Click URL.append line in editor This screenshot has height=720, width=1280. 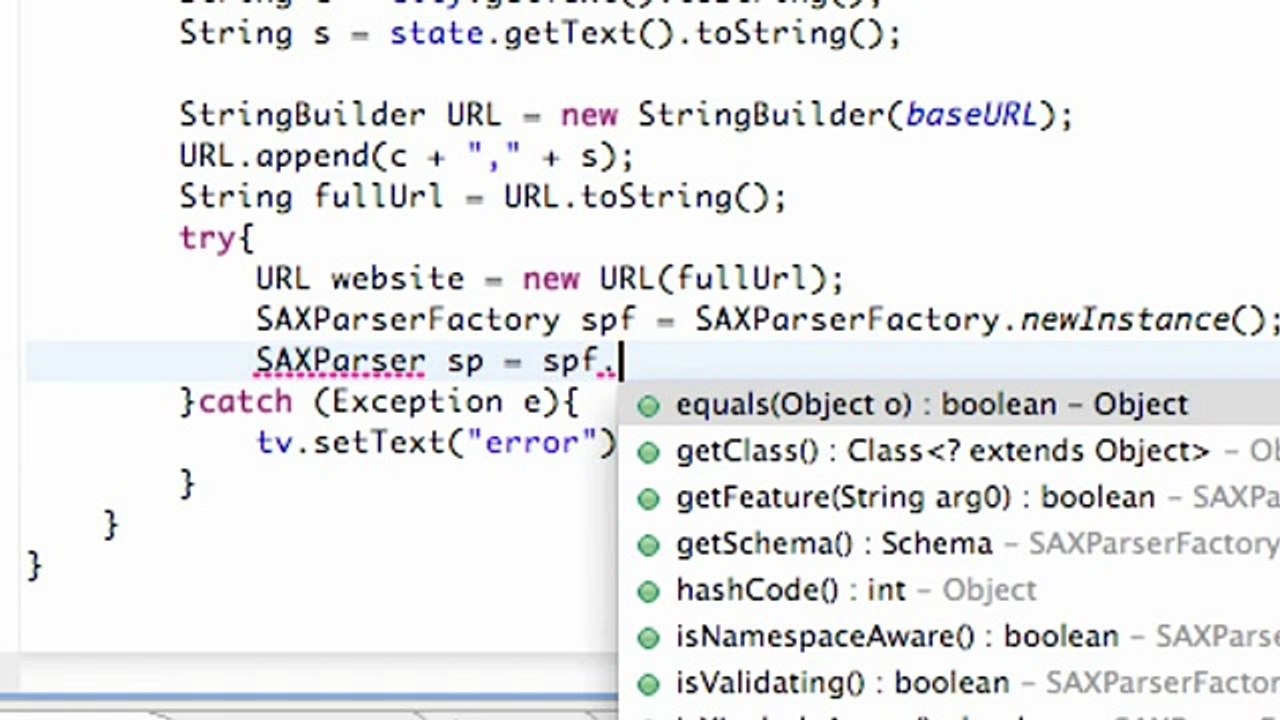tap(406, 156)
